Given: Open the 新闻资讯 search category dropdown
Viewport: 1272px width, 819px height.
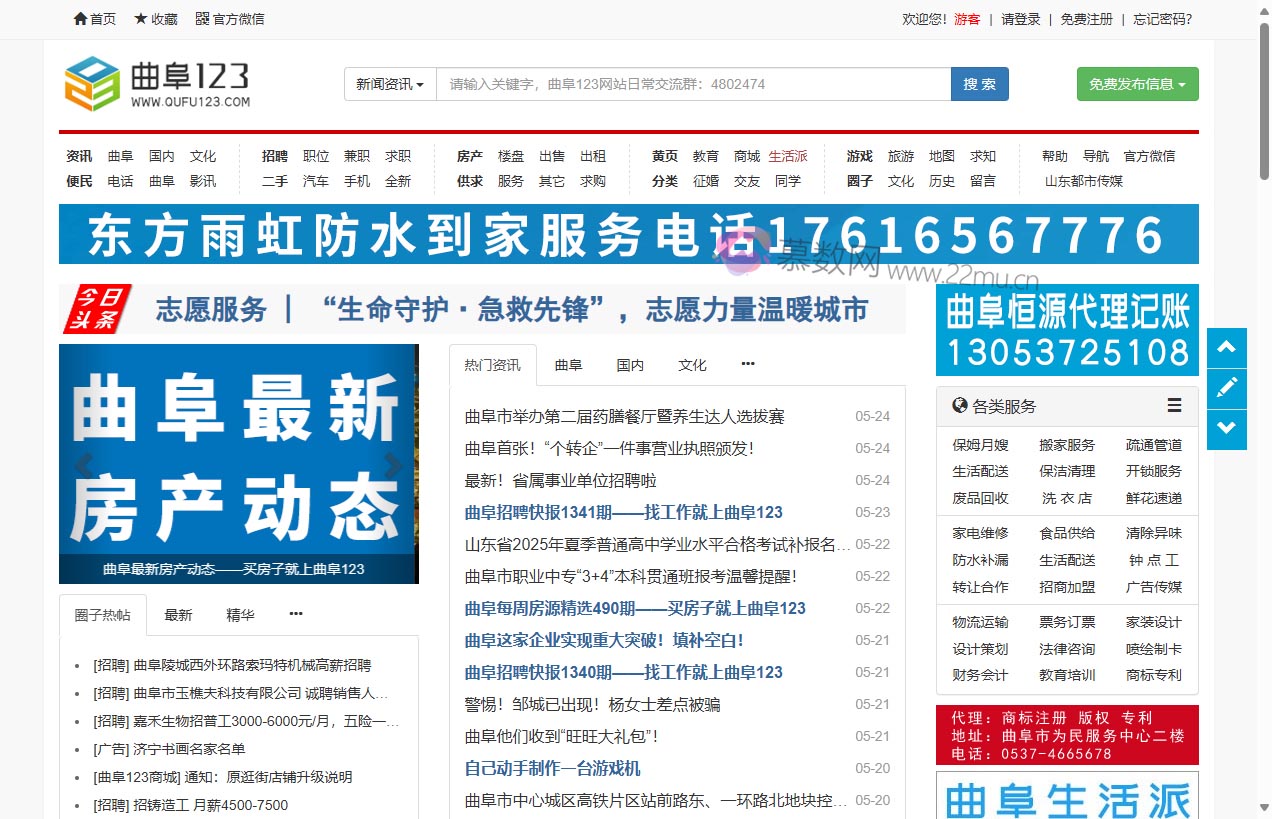Looking at the screenshot, I should point(390,84).
